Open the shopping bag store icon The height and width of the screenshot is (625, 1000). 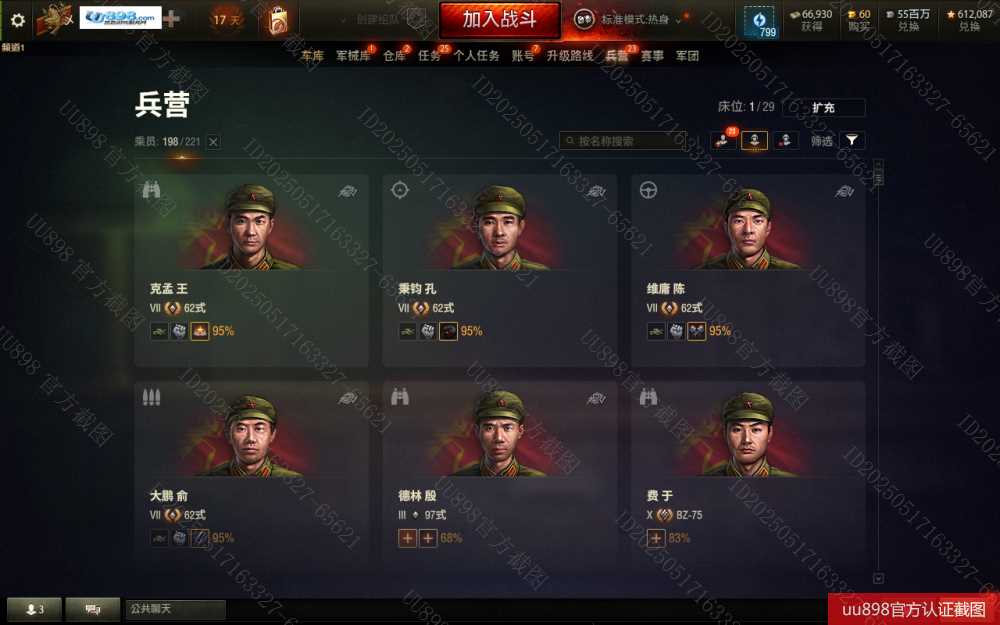pyautogui.click(x=278, y=20)
